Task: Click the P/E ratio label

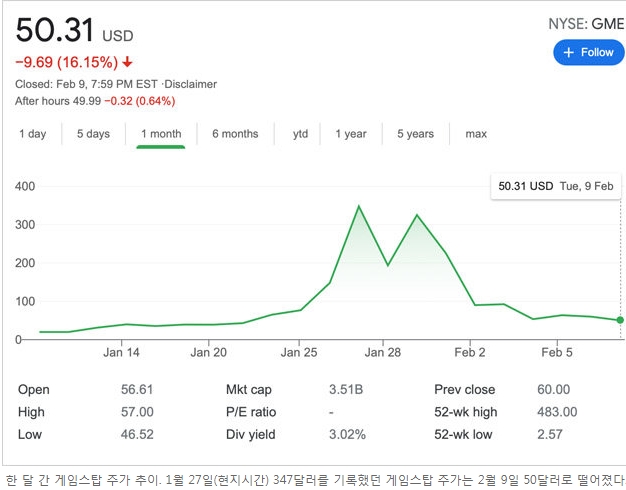Action: point(251,412)
